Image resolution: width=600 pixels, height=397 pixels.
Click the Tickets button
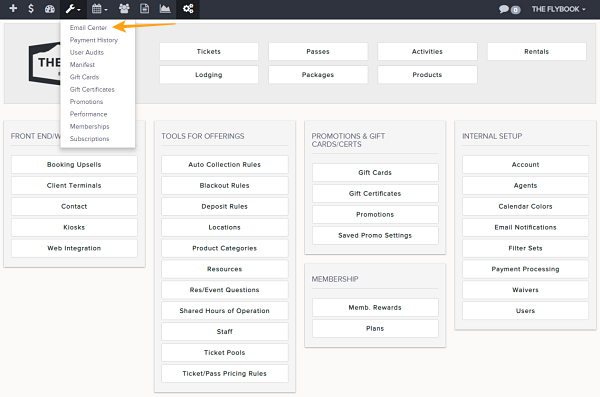[x=209, y=51]
